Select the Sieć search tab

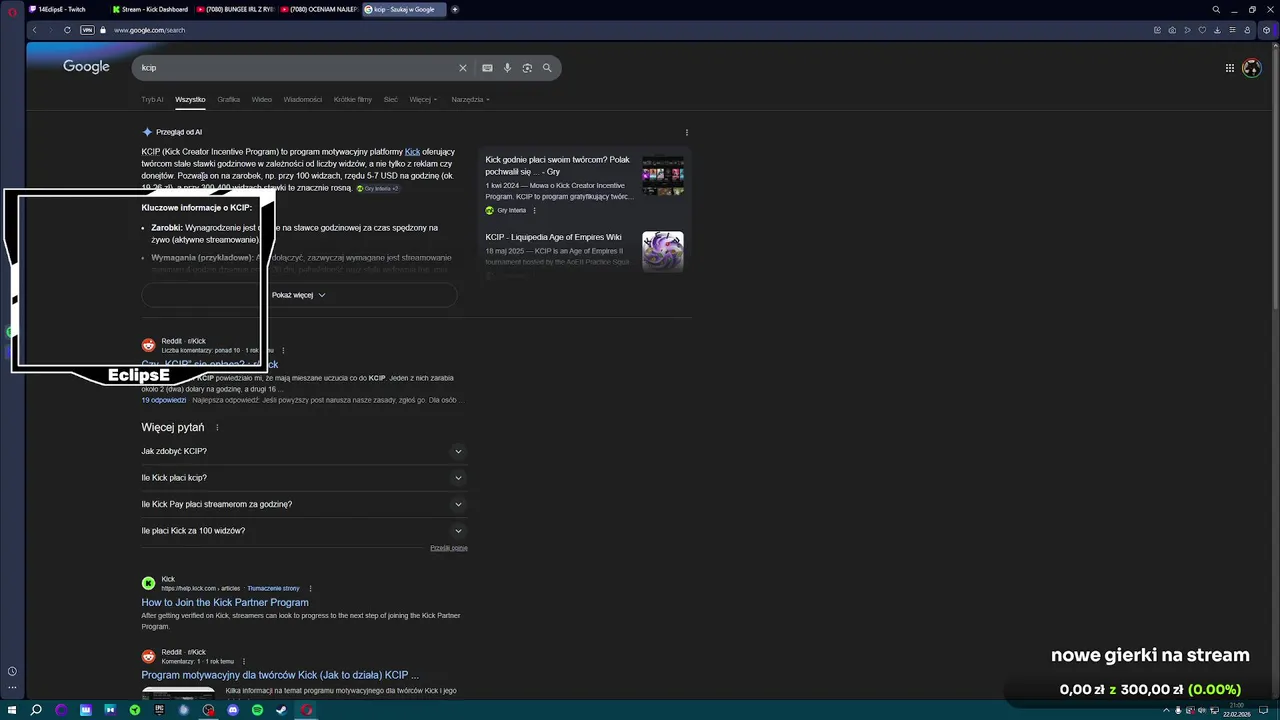391,100
